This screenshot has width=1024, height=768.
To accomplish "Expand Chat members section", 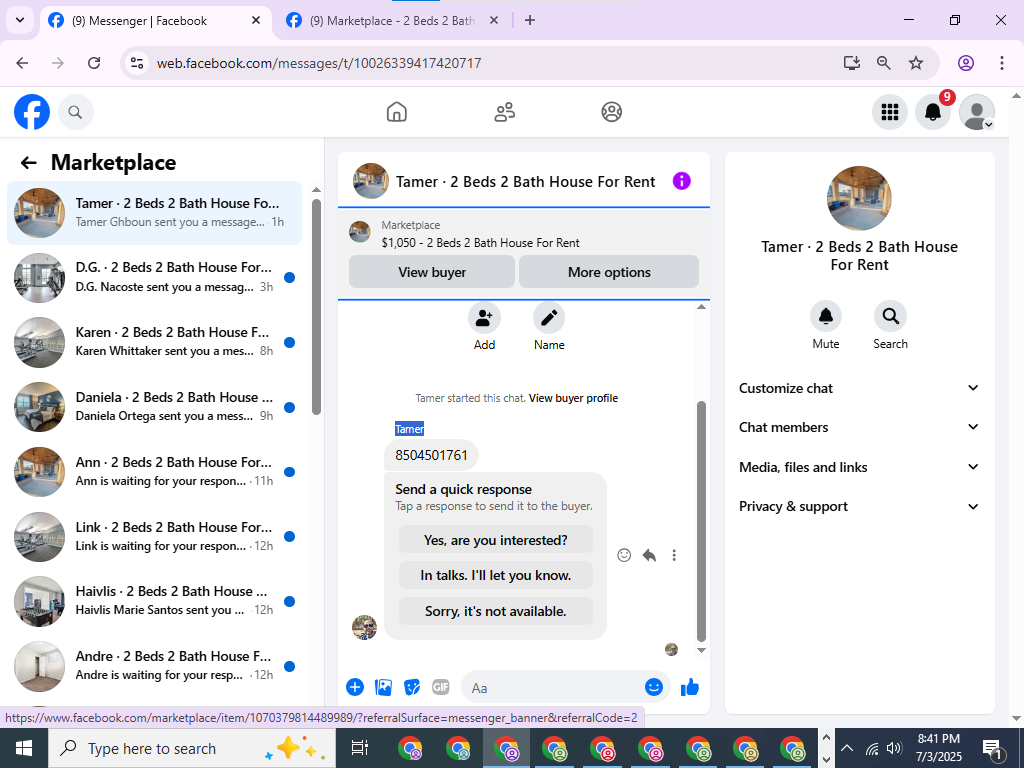I will point(859,427).
